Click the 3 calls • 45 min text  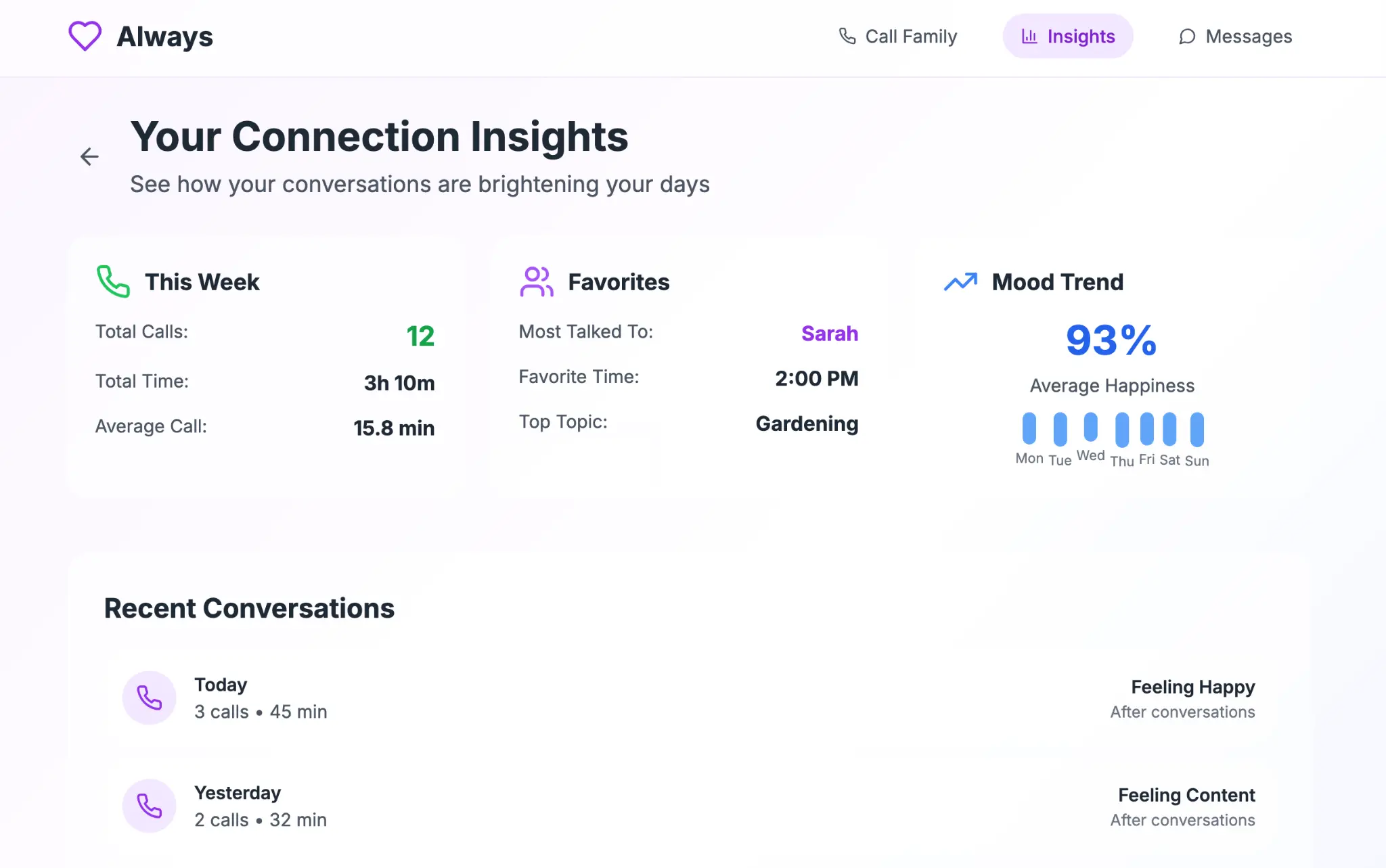tap(261, 712)
